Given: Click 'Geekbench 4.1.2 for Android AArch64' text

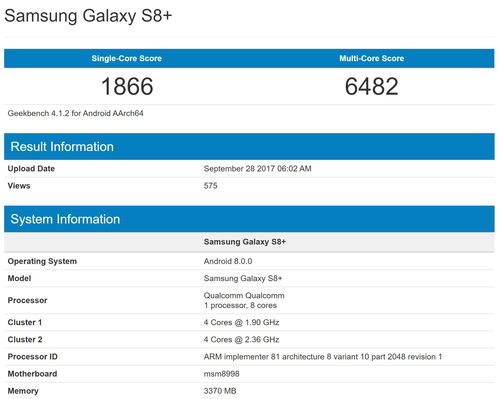Looking at the screenshot, I should 76,113.
